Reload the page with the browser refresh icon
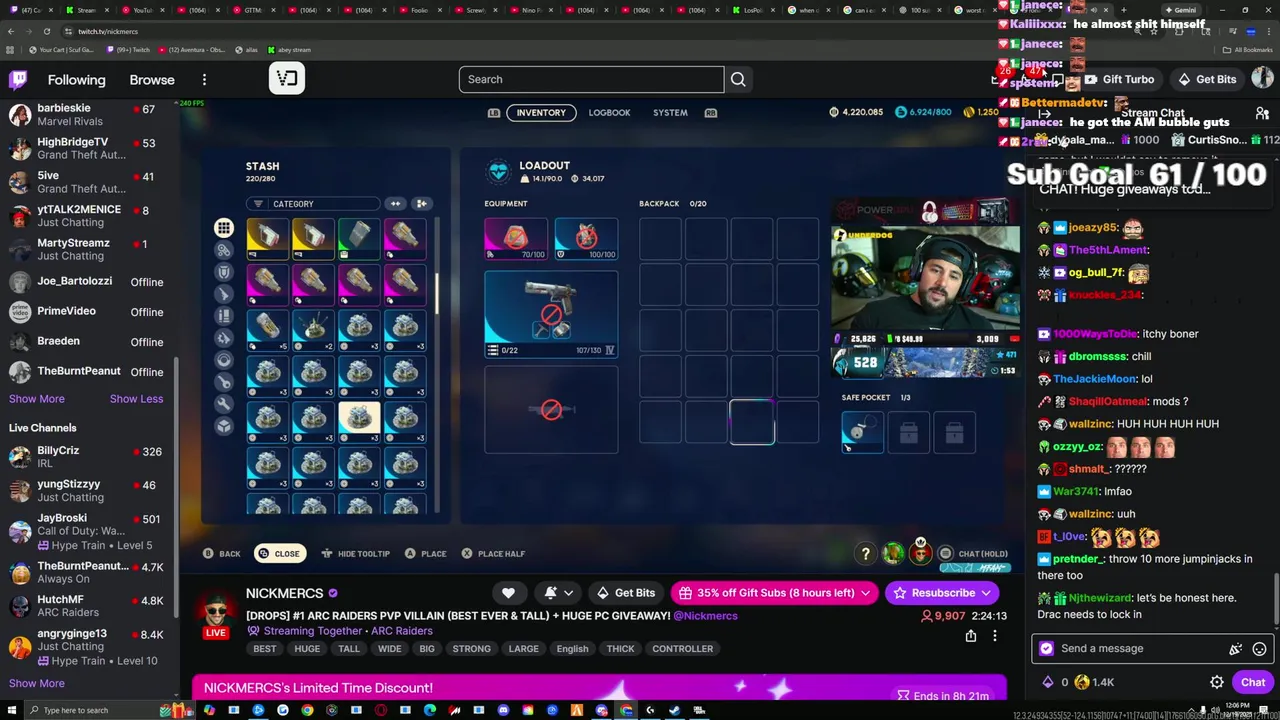The width and height of the screenshot is (1280, 720). 46,31
